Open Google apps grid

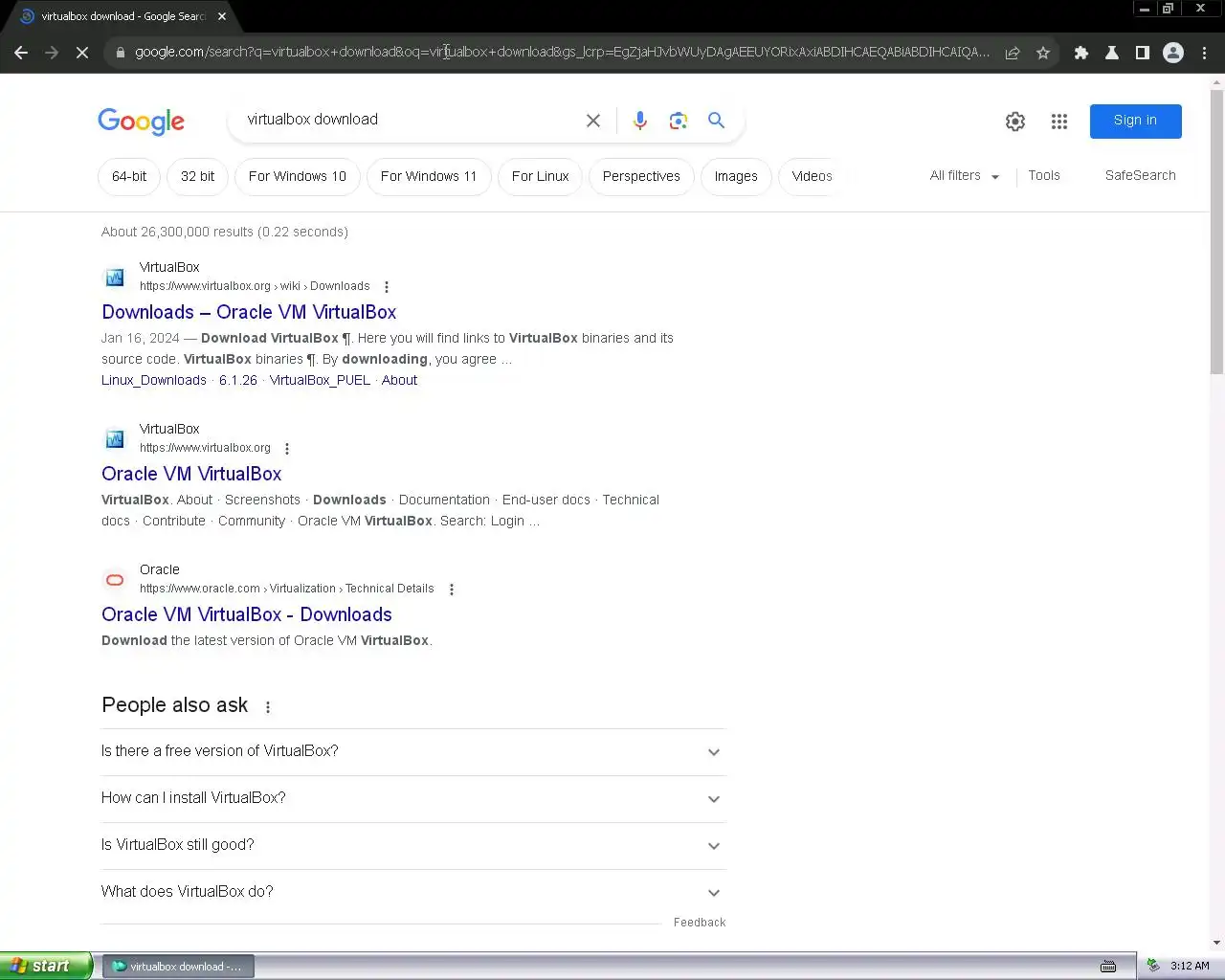pos(1059,122)
